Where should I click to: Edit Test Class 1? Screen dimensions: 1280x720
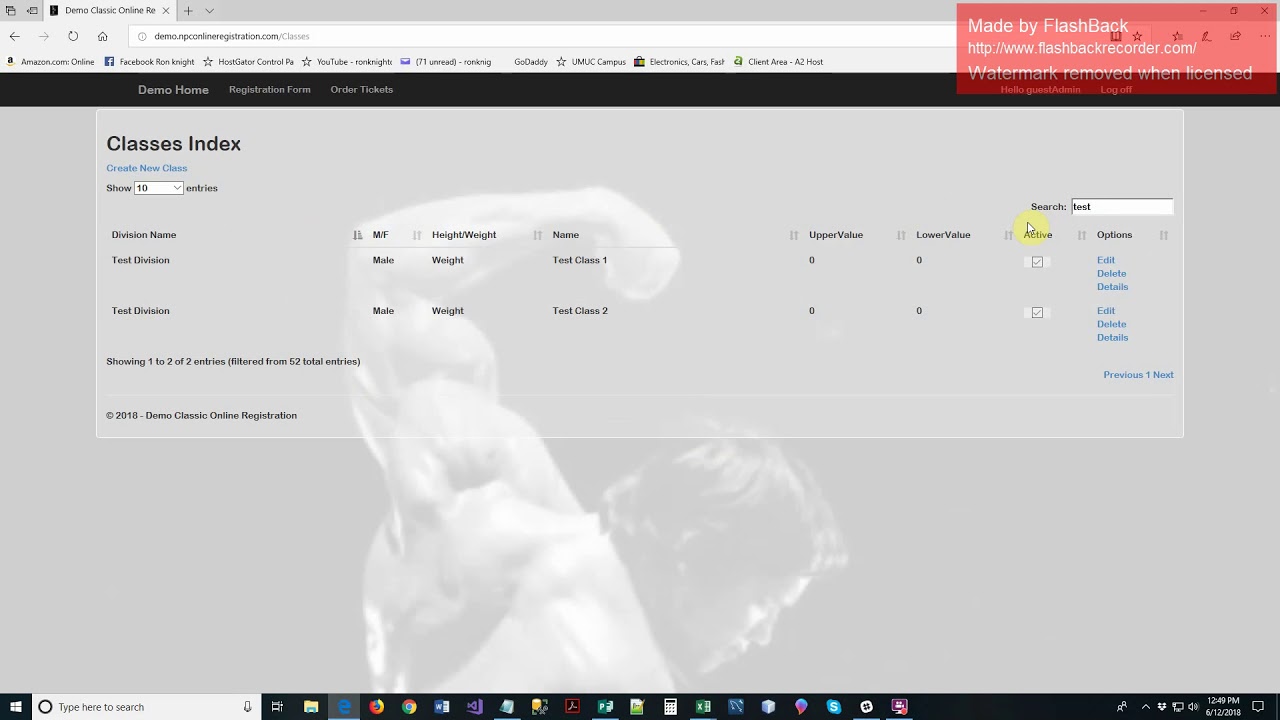[1106, 260]
